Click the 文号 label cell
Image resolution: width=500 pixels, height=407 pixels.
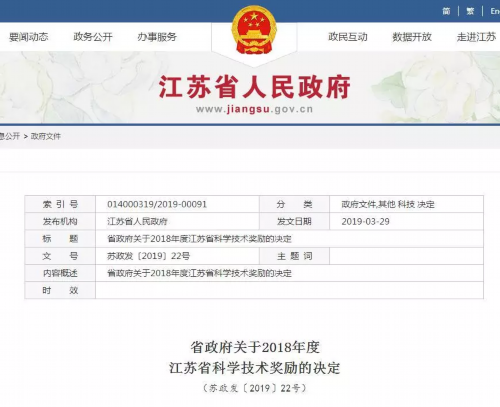[x=60, y=256]
